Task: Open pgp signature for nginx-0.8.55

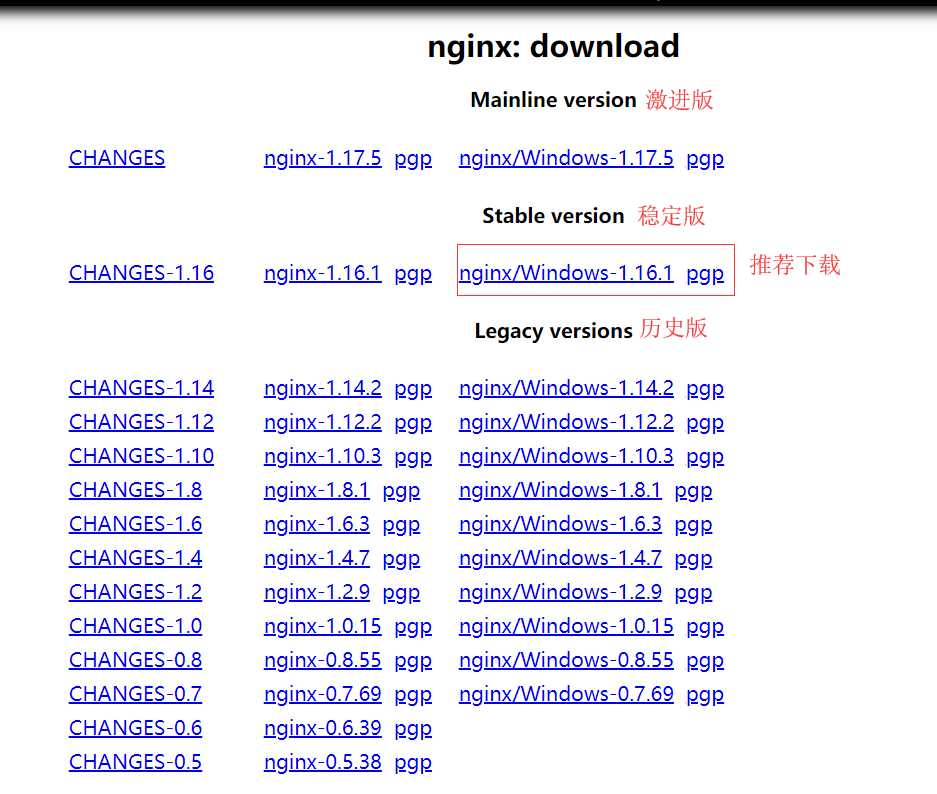Action: tap(413, 662)
